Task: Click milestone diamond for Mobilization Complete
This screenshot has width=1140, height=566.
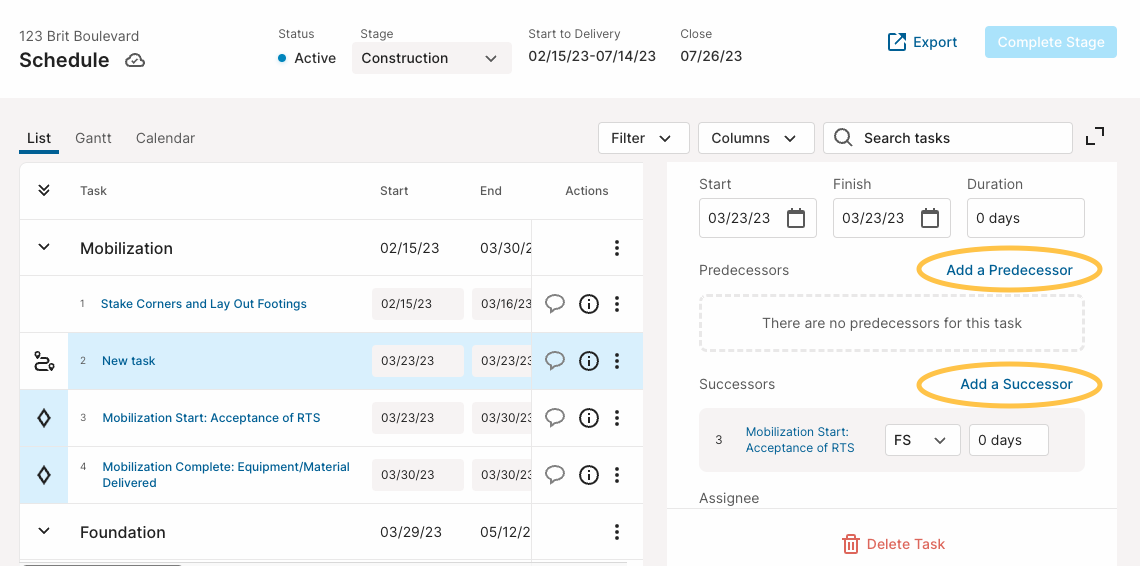Action: (44, 475)
